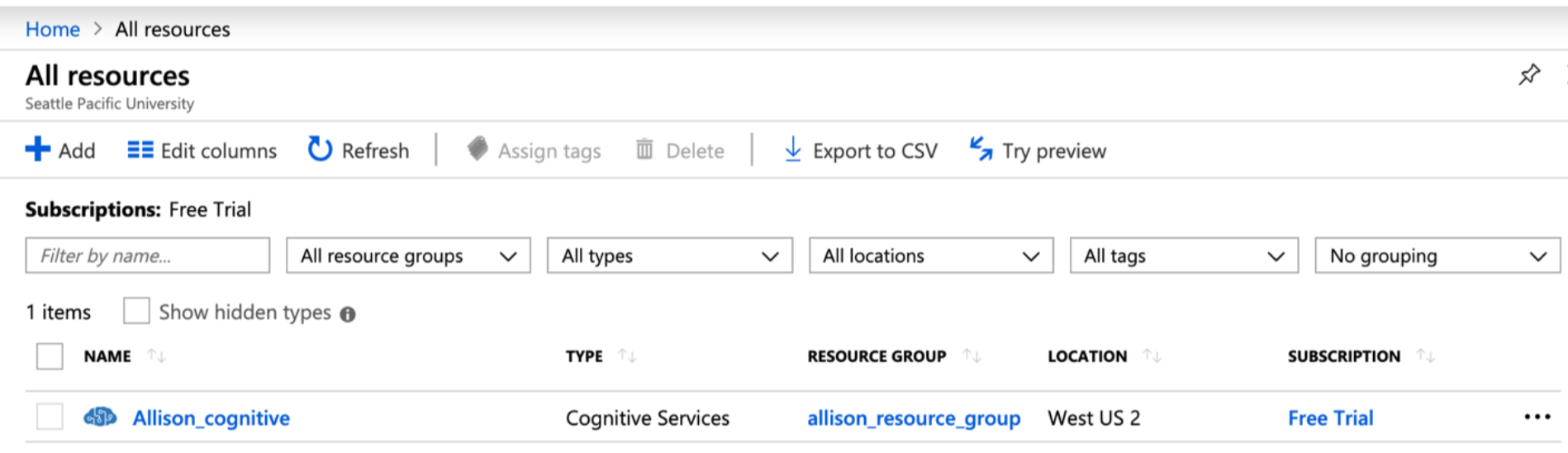Image resolution: width=1568 pixels, height=453 pixels.
Task: Click the West US 2 location cell
Action: (x=1094, y=417)
